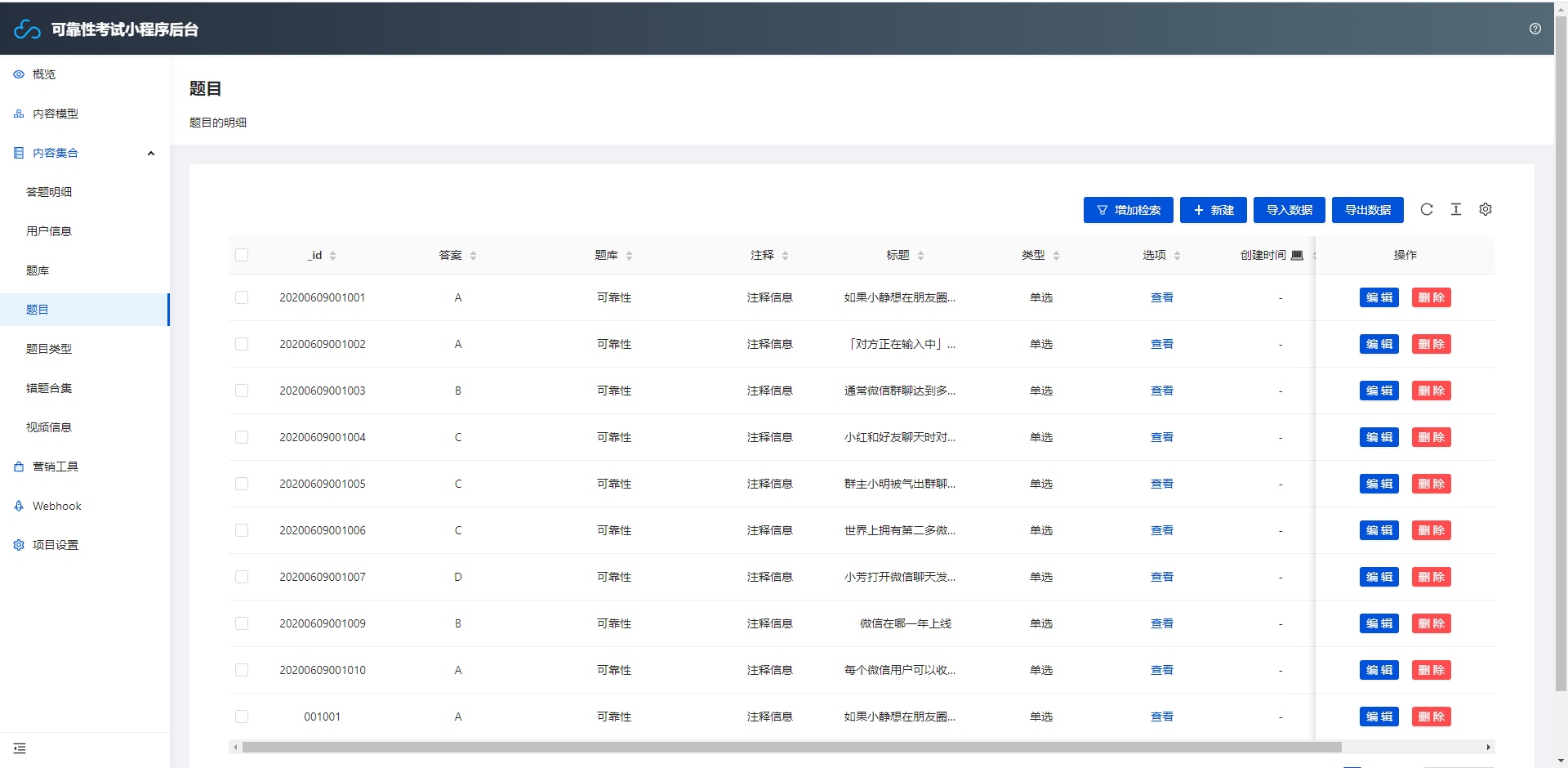Viewport: 1568px width, 768px height.
Task: Delete row 20200609001002 with 删除
Action: pos(1432,344)
